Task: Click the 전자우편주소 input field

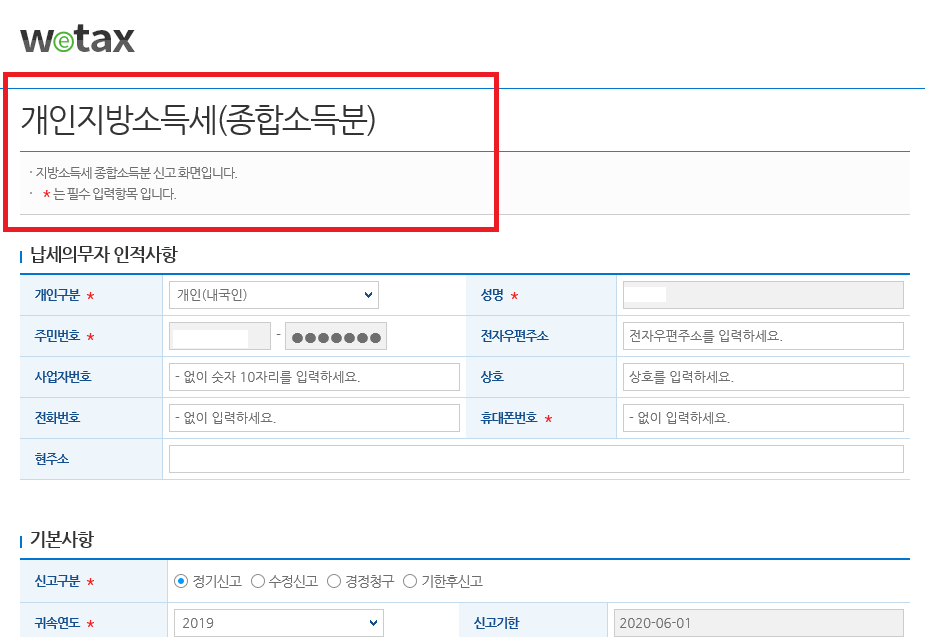Action: pos(763,336)
